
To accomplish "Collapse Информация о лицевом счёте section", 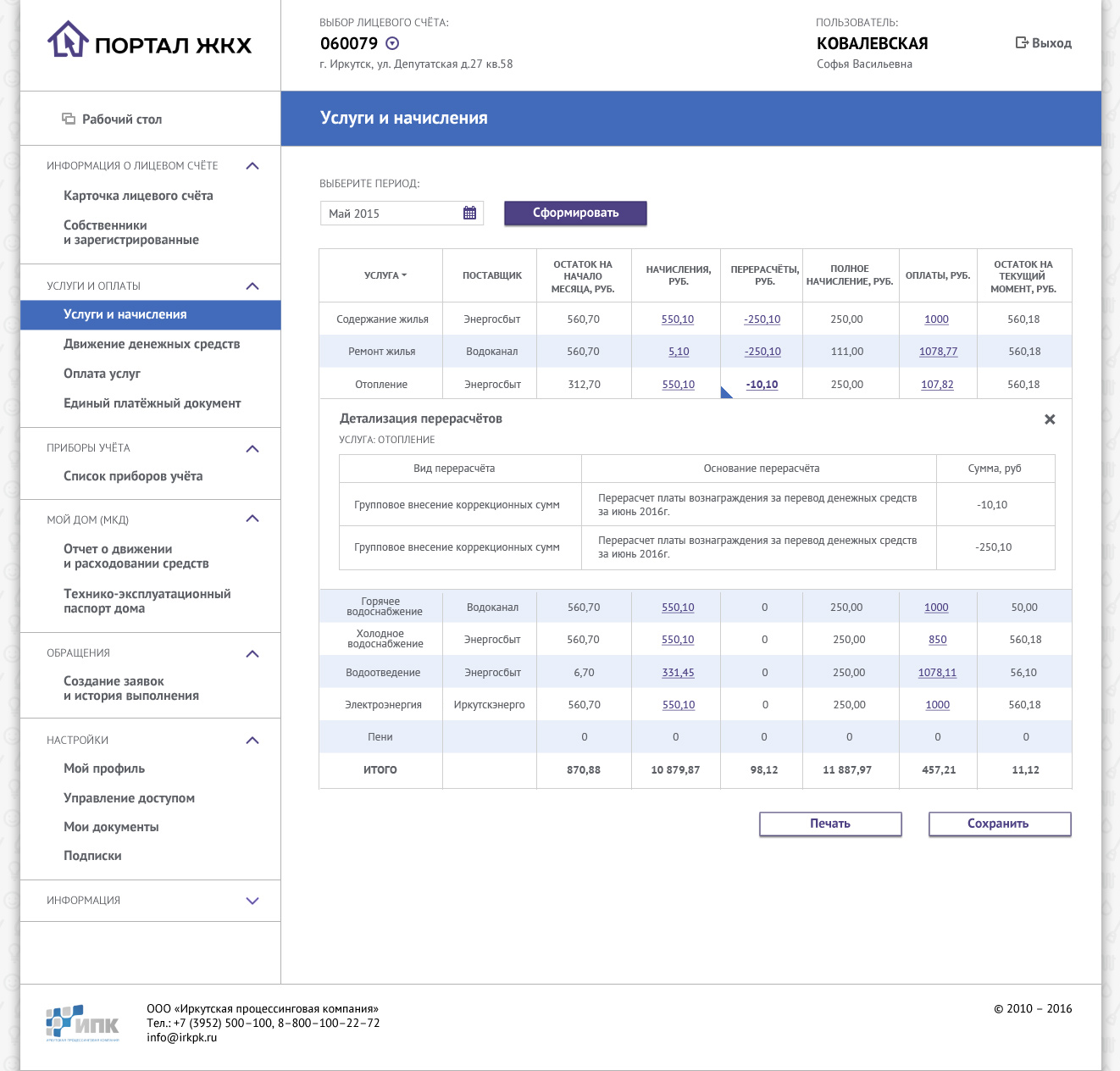I will (252, 166).
